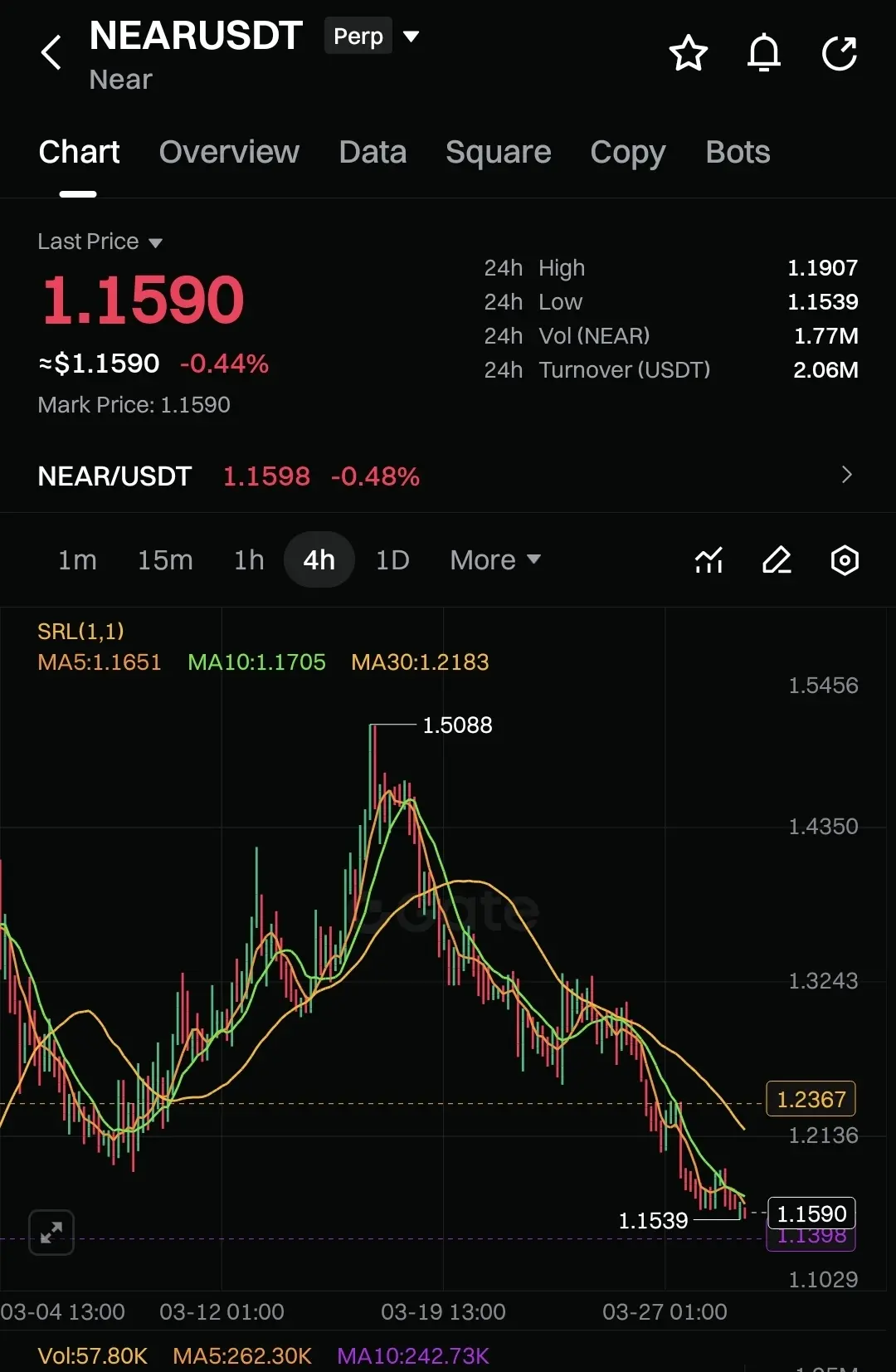Screen dimensions: 896x1372
Task: Click the MA30:1.2183 indicator value
Action: click(x=420, y=662)
